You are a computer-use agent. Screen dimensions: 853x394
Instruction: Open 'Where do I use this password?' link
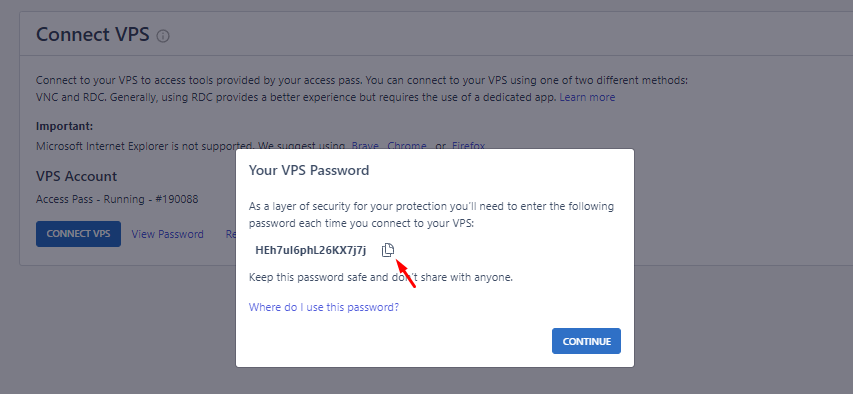coord(324,307)
